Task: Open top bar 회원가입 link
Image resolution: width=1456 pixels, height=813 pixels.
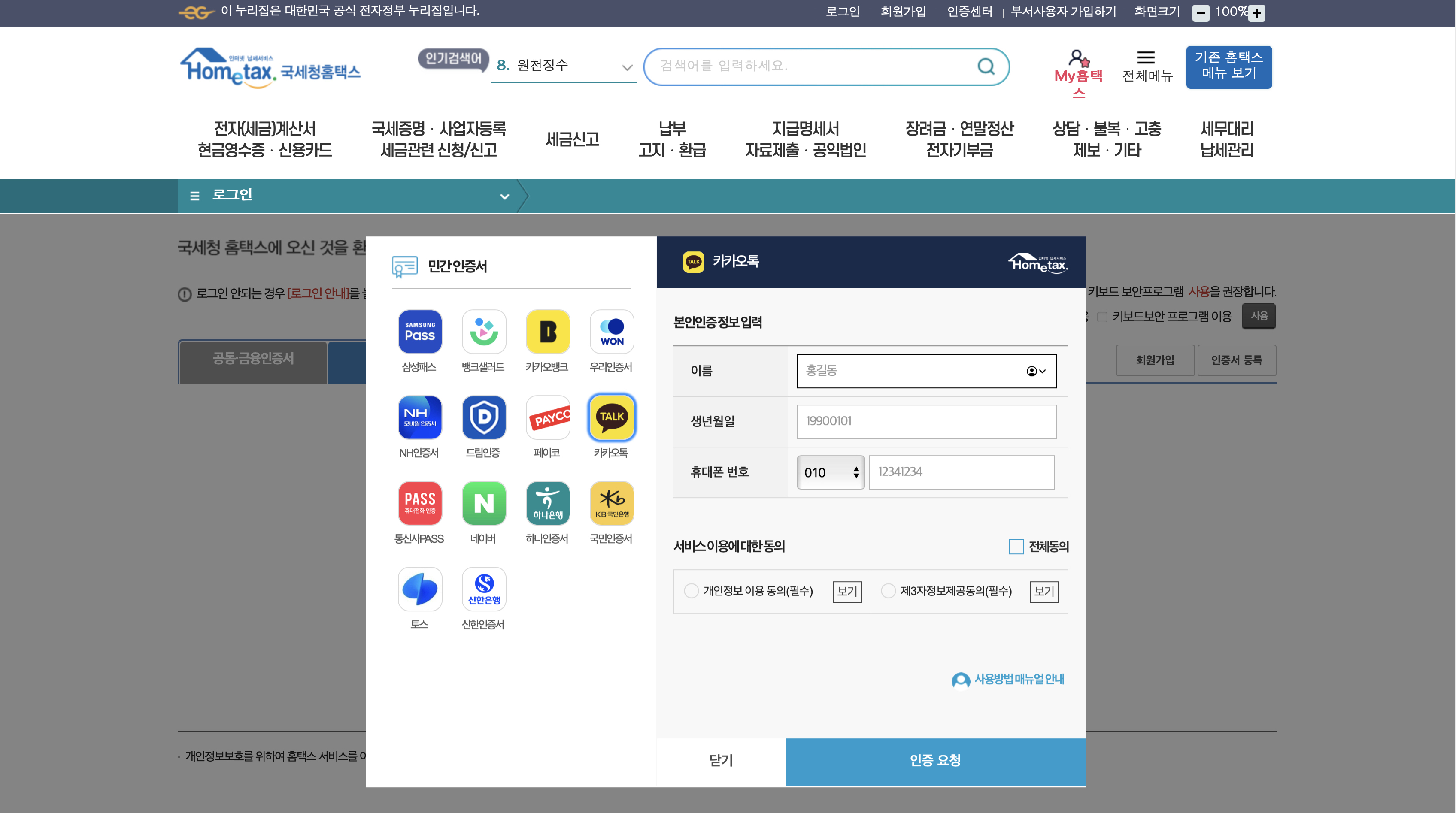Action: [x=903, y=11]
